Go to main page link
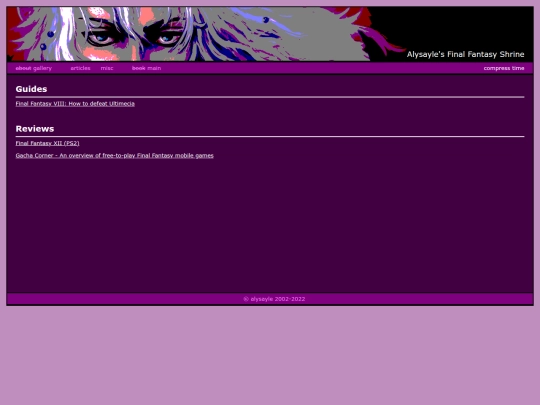540x405 pixels. click(x=154, y=68)
